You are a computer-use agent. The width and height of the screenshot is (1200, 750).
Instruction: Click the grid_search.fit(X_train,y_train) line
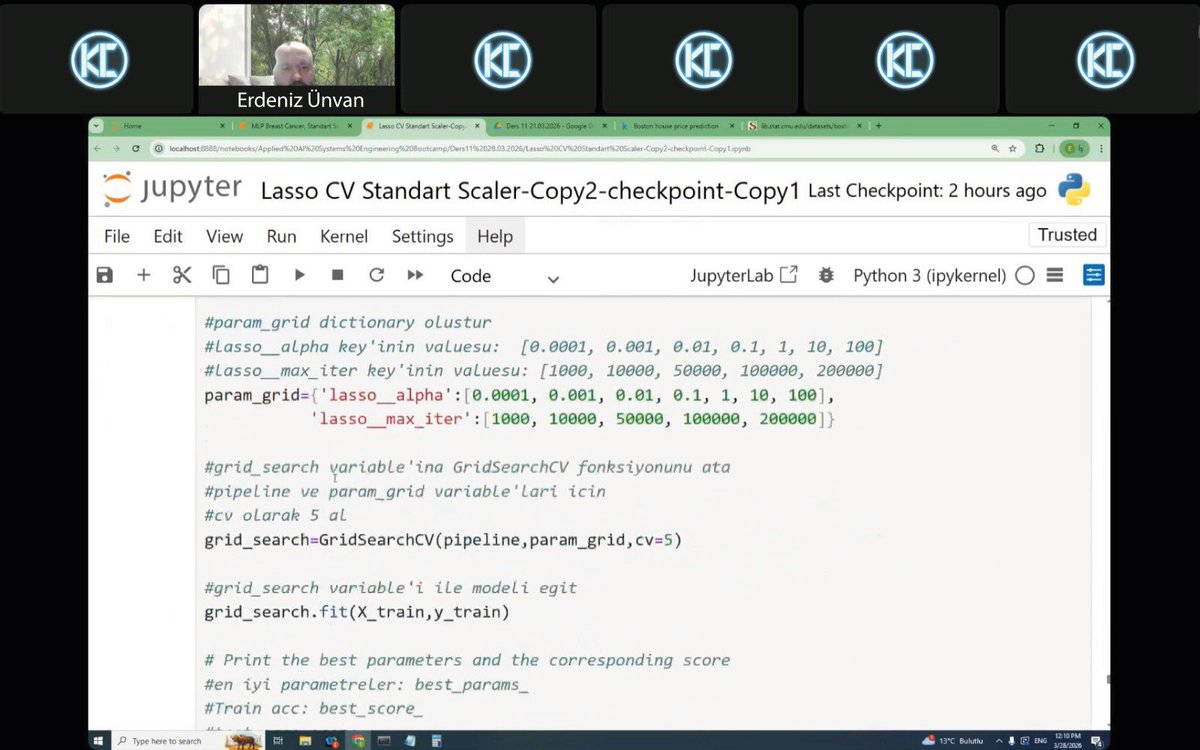[357, 611]
